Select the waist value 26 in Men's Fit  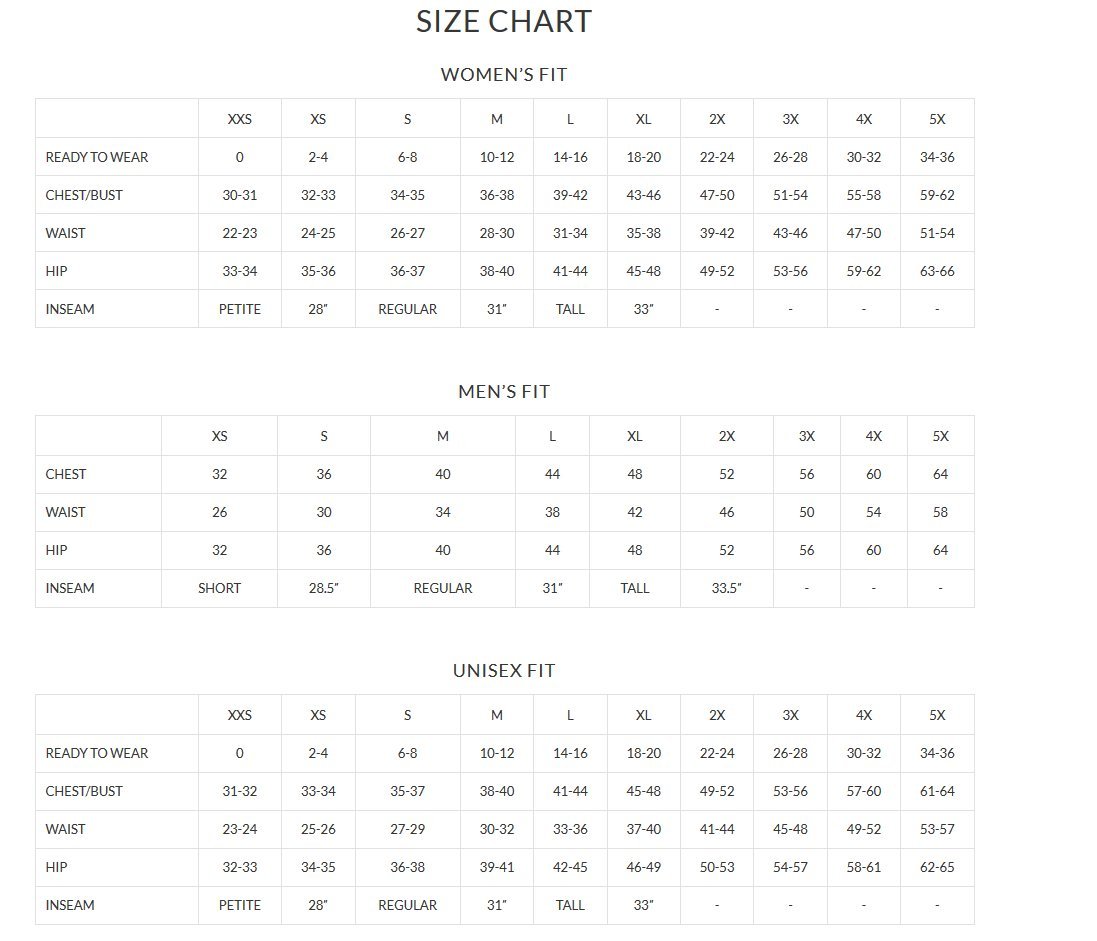pyautogui.click(x=219, y=512)
